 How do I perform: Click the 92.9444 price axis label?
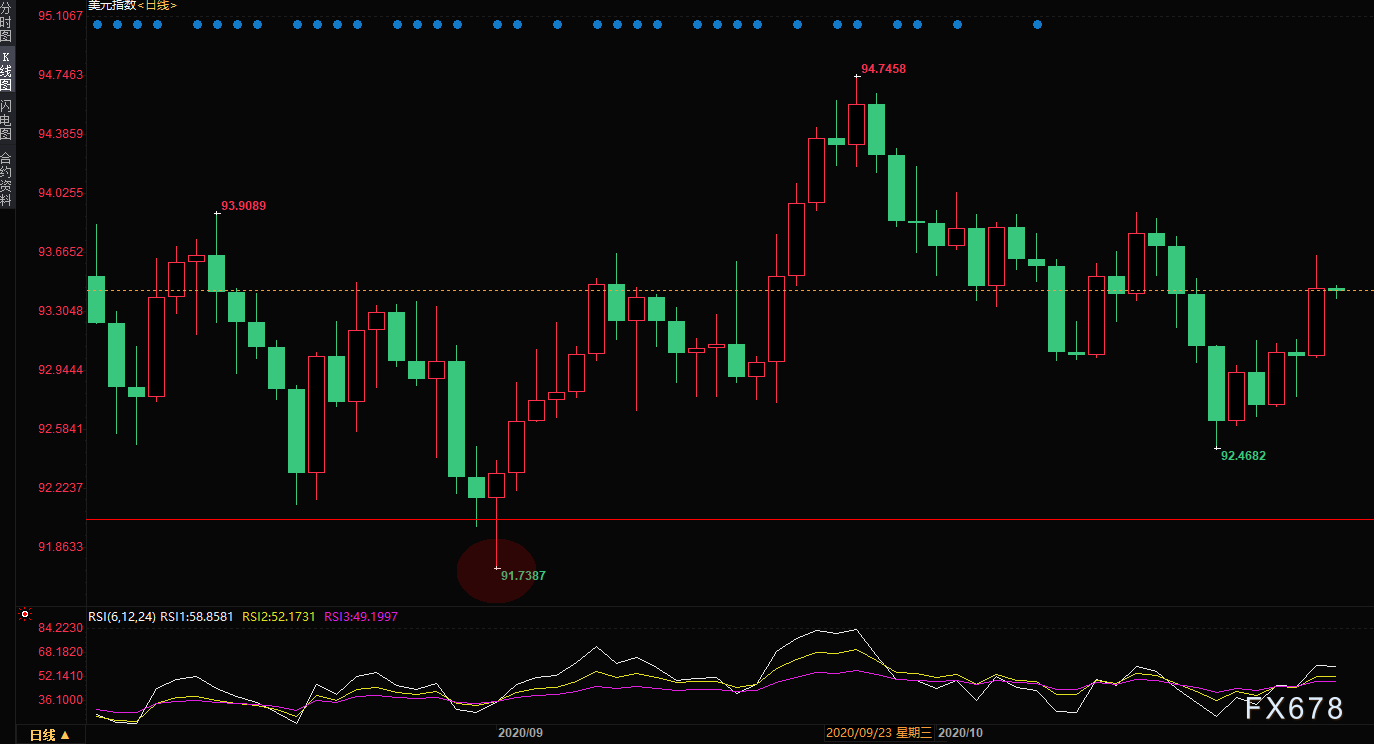(x=60, y=369)
